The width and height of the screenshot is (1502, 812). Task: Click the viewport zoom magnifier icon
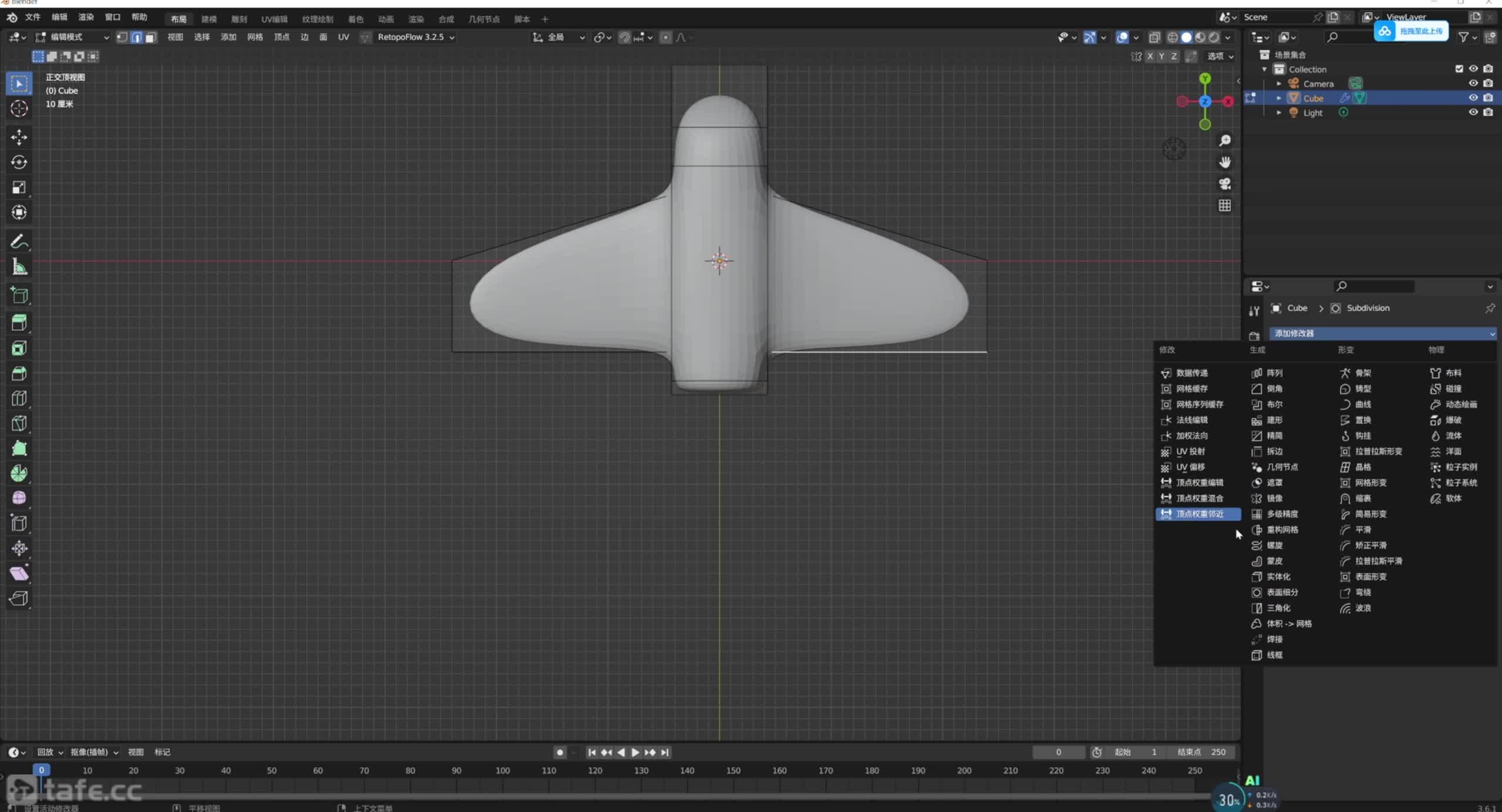(x=1225, y=141)
